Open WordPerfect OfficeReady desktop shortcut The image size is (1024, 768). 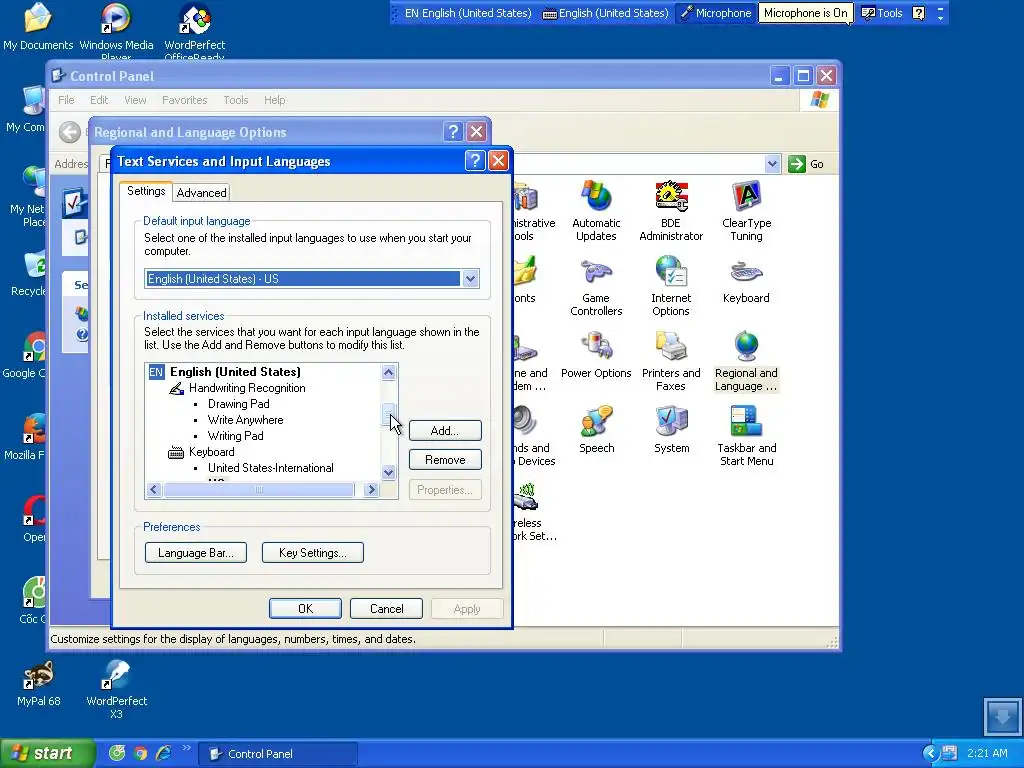[x=195, y=29]
